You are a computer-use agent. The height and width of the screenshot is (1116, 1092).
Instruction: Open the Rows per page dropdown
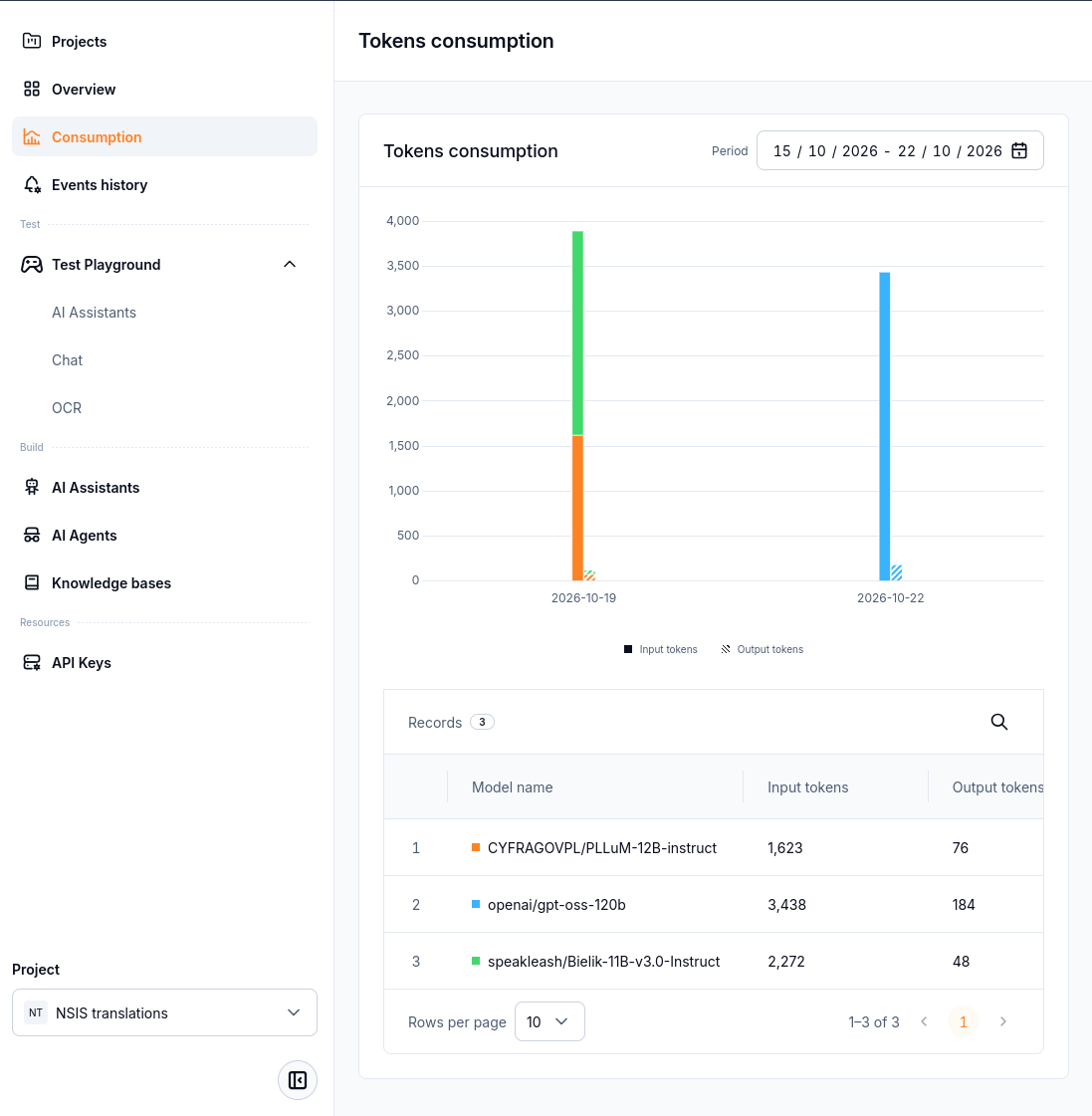pos(549,1021)
